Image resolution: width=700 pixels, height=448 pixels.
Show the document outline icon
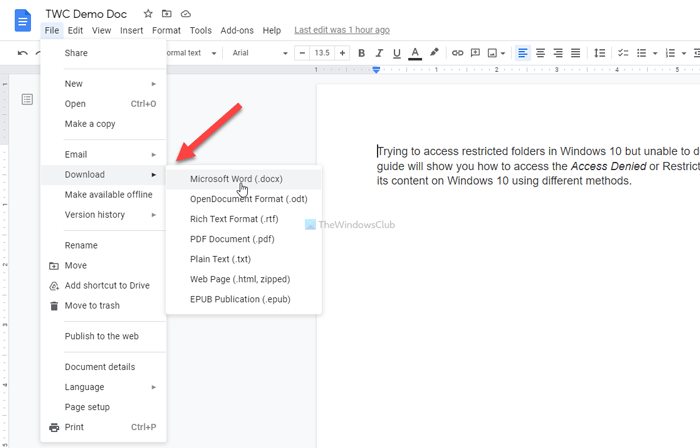27,99
